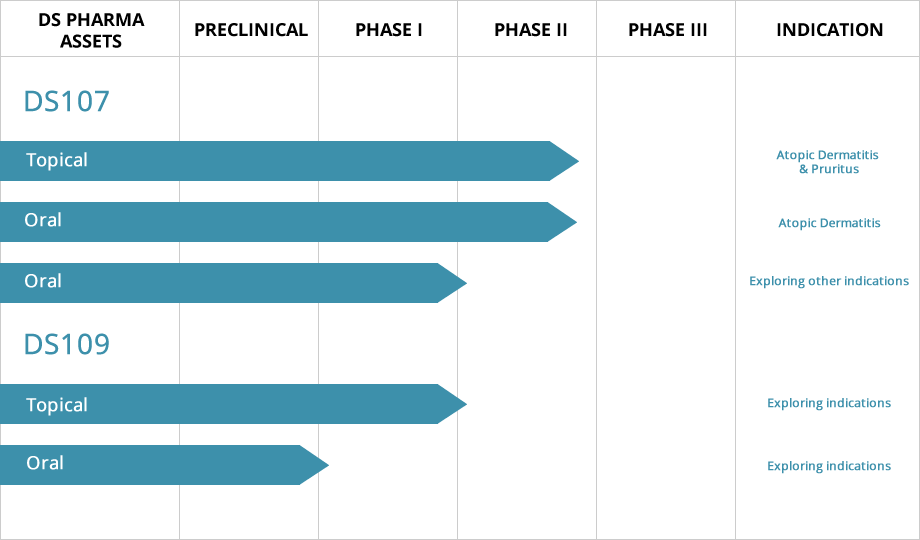Click the Oral label of the Atopic Dermatitis bar
This screenshot has height=540, width=920.
coord(43,220)
